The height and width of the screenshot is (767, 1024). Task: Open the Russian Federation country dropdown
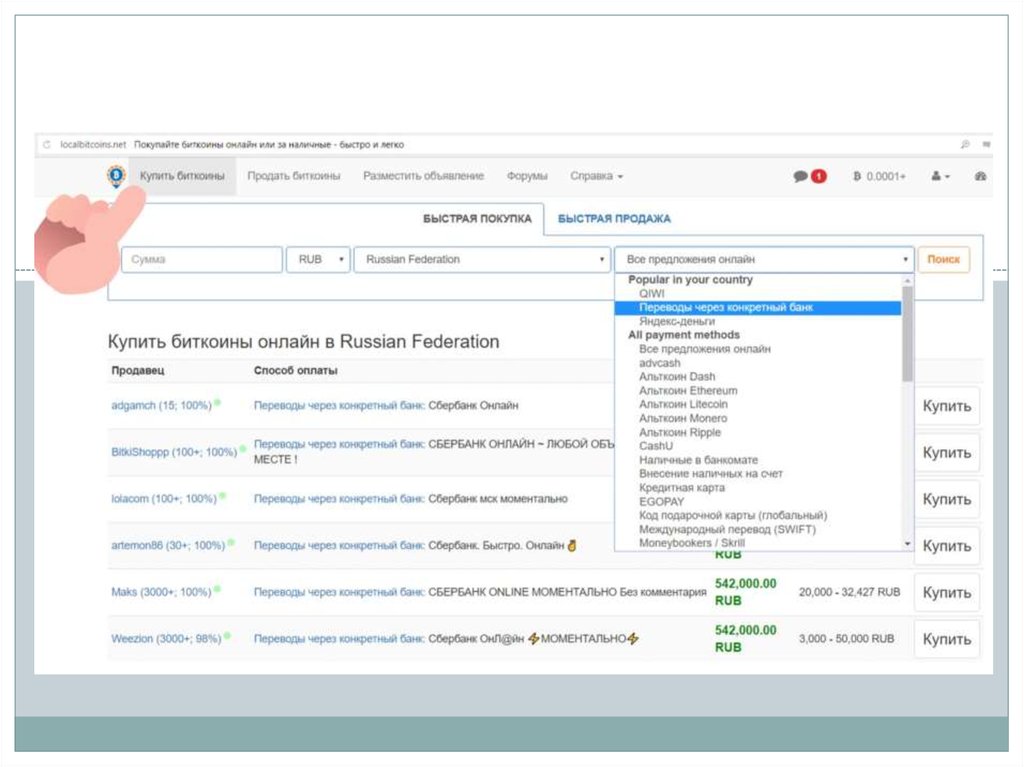(482, 260)
